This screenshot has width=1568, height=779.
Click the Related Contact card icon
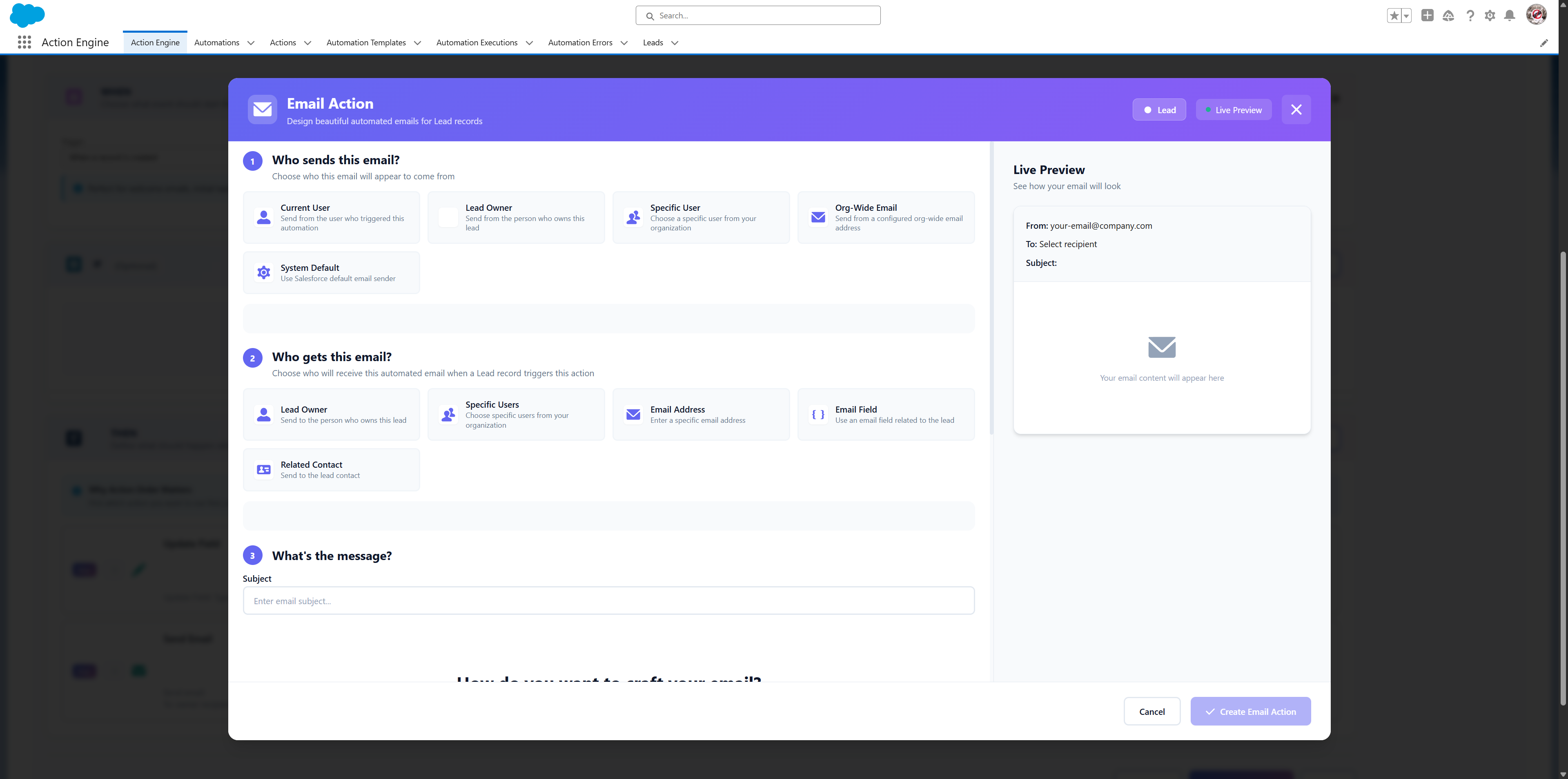(263, 469)
